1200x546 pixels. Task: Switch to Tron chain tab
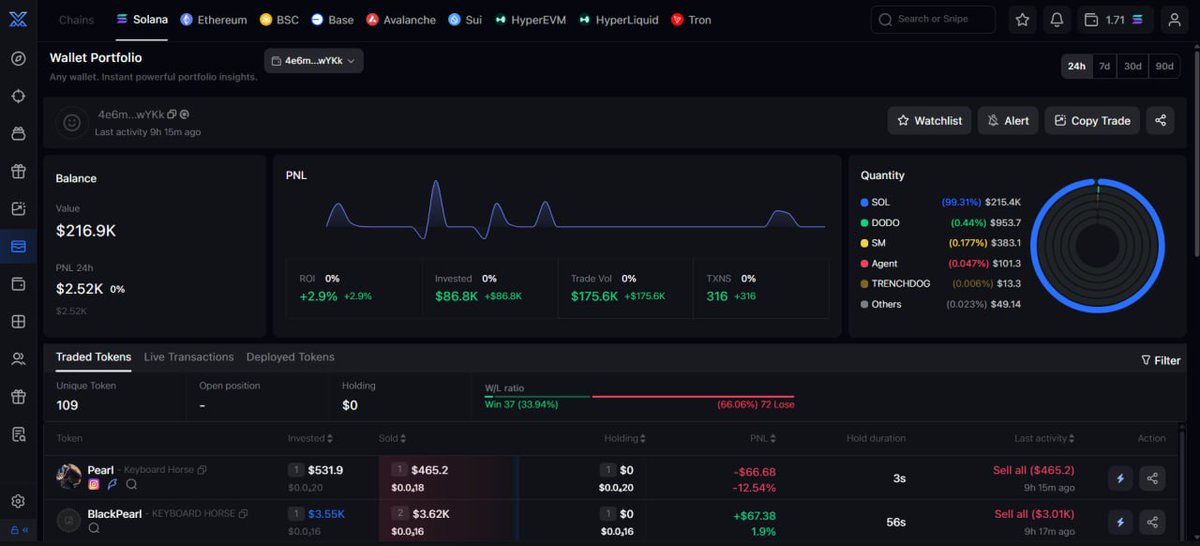click(691, 19)
